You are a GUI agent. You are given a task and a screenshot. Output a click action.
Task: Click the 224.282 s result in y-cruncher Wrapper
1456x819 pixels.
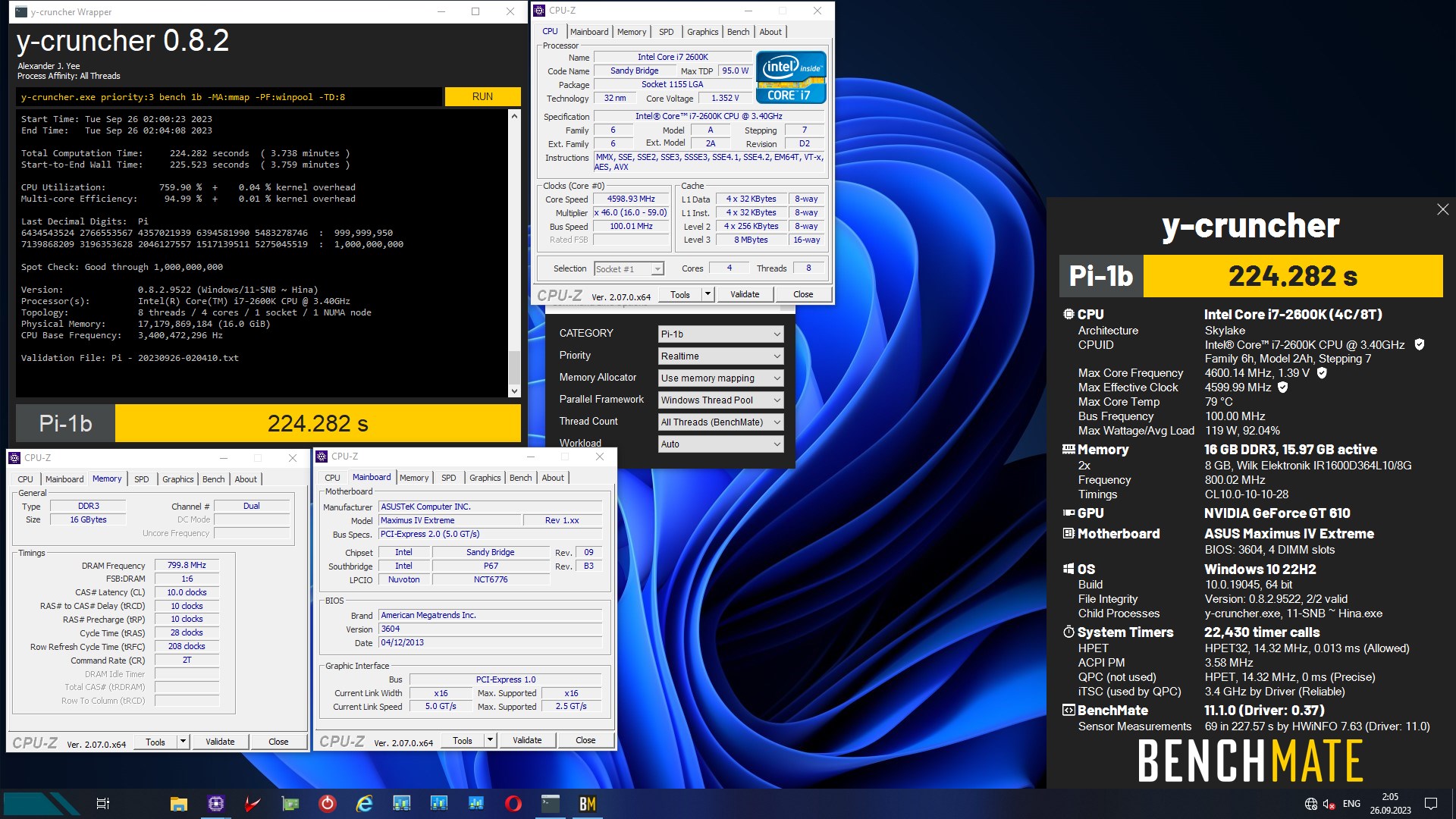[x=318, y=423]
